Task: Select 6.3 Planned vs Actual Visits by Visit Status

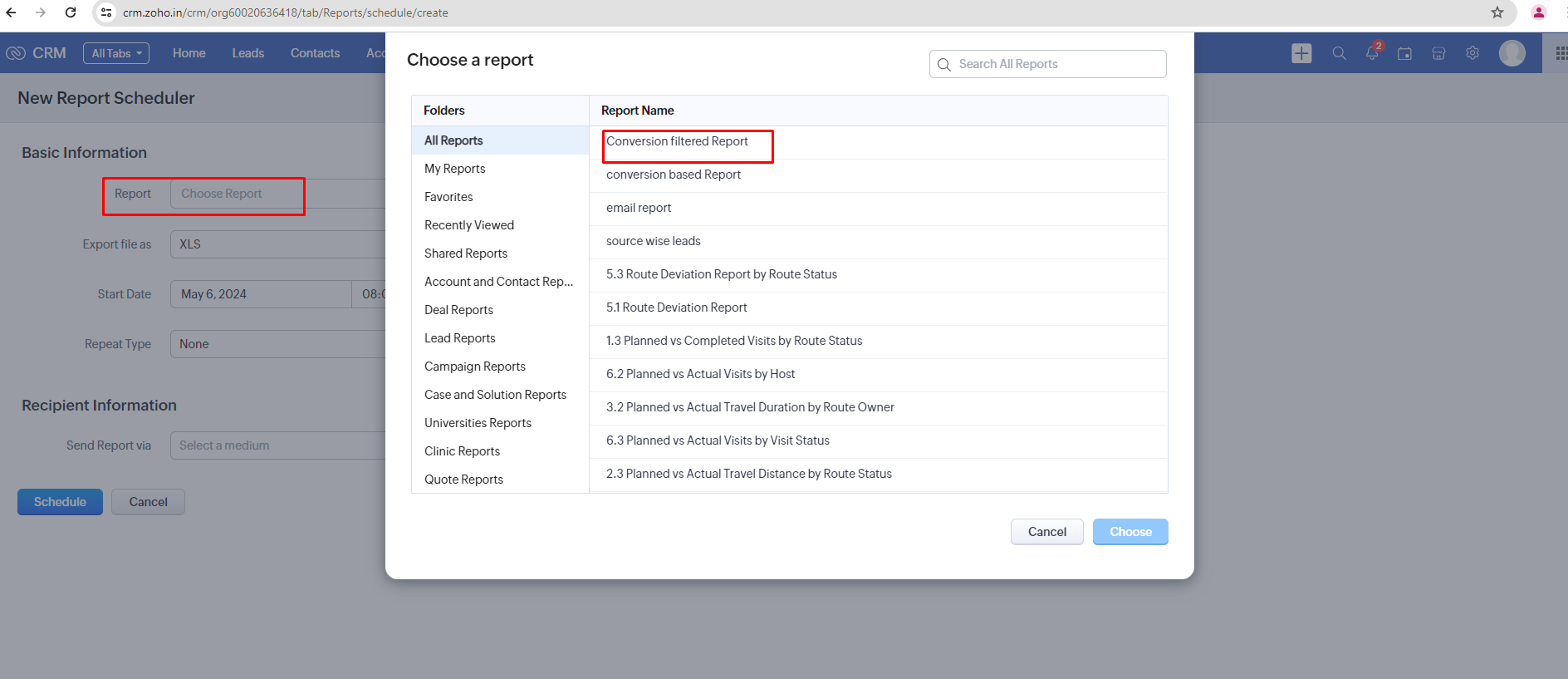Action: pyautogui.click(x=879, y=441)
